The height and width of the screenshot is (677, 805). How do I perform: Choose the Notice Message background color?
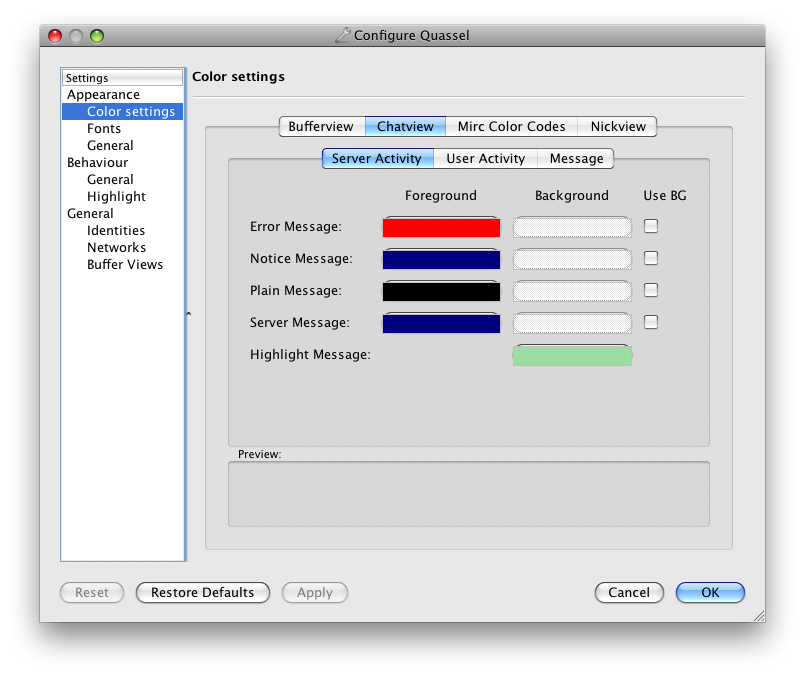tap(572, 259)
